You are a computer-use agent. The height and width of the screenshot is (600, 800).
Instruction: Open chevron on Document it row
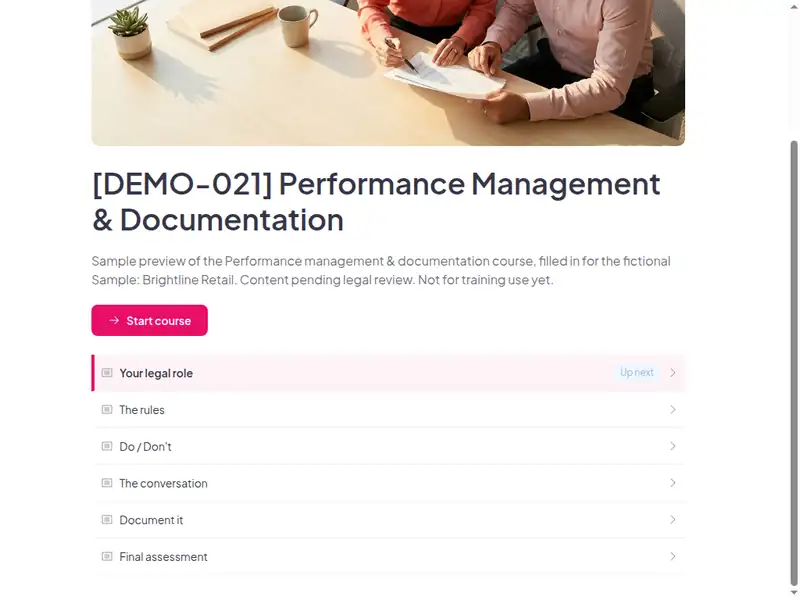point(673,520)
